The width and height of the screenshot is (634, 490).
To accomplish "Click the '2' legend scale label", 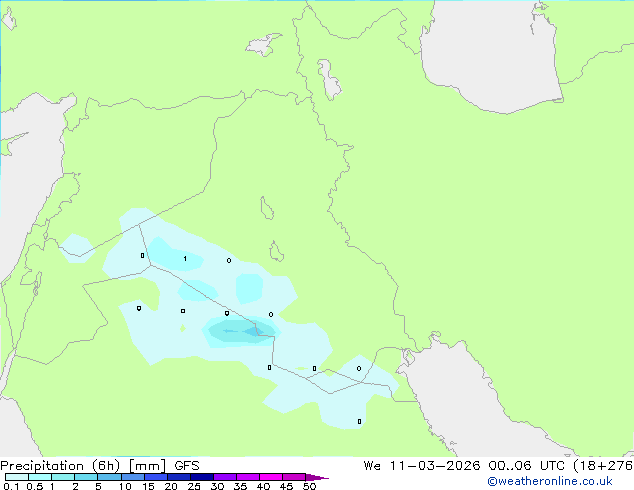I will [75, 486].
